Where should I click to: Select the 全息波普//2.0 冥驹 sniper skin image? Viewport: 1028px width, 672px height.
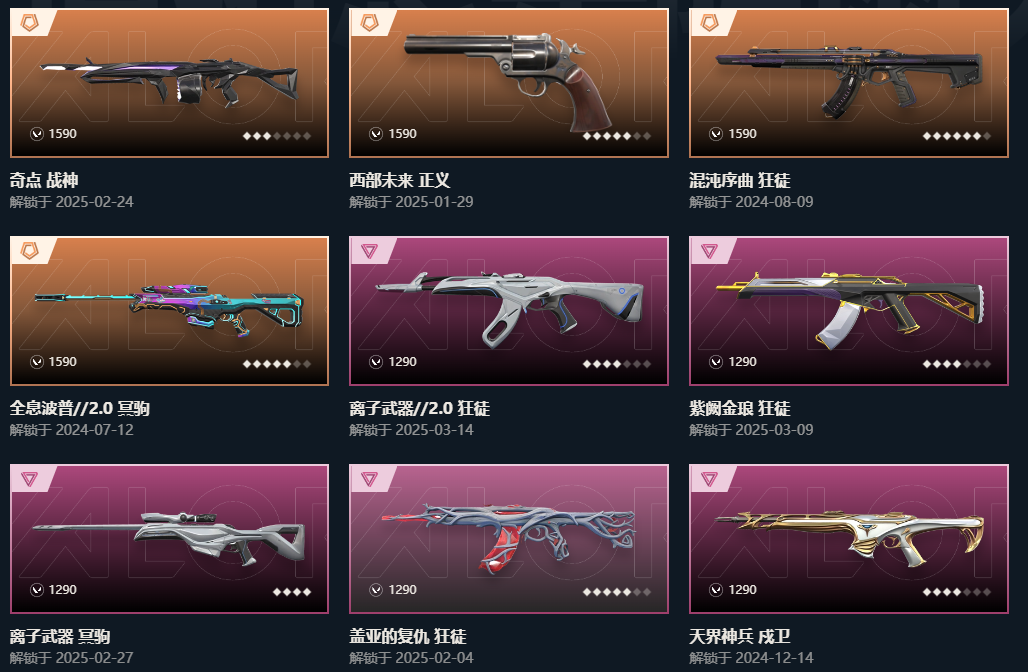coord(169,309)
